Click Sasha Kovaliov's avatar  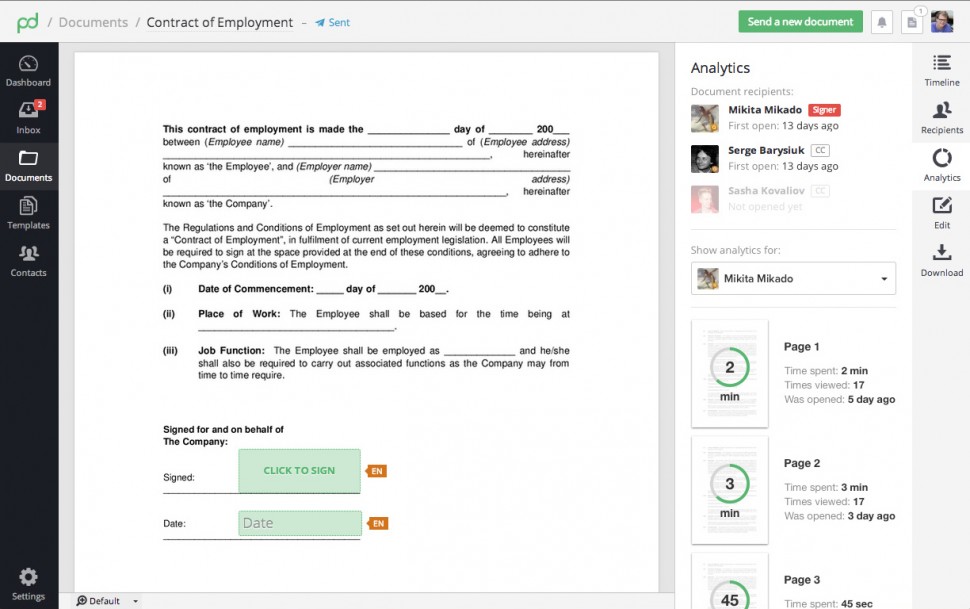tap(705, 199)
